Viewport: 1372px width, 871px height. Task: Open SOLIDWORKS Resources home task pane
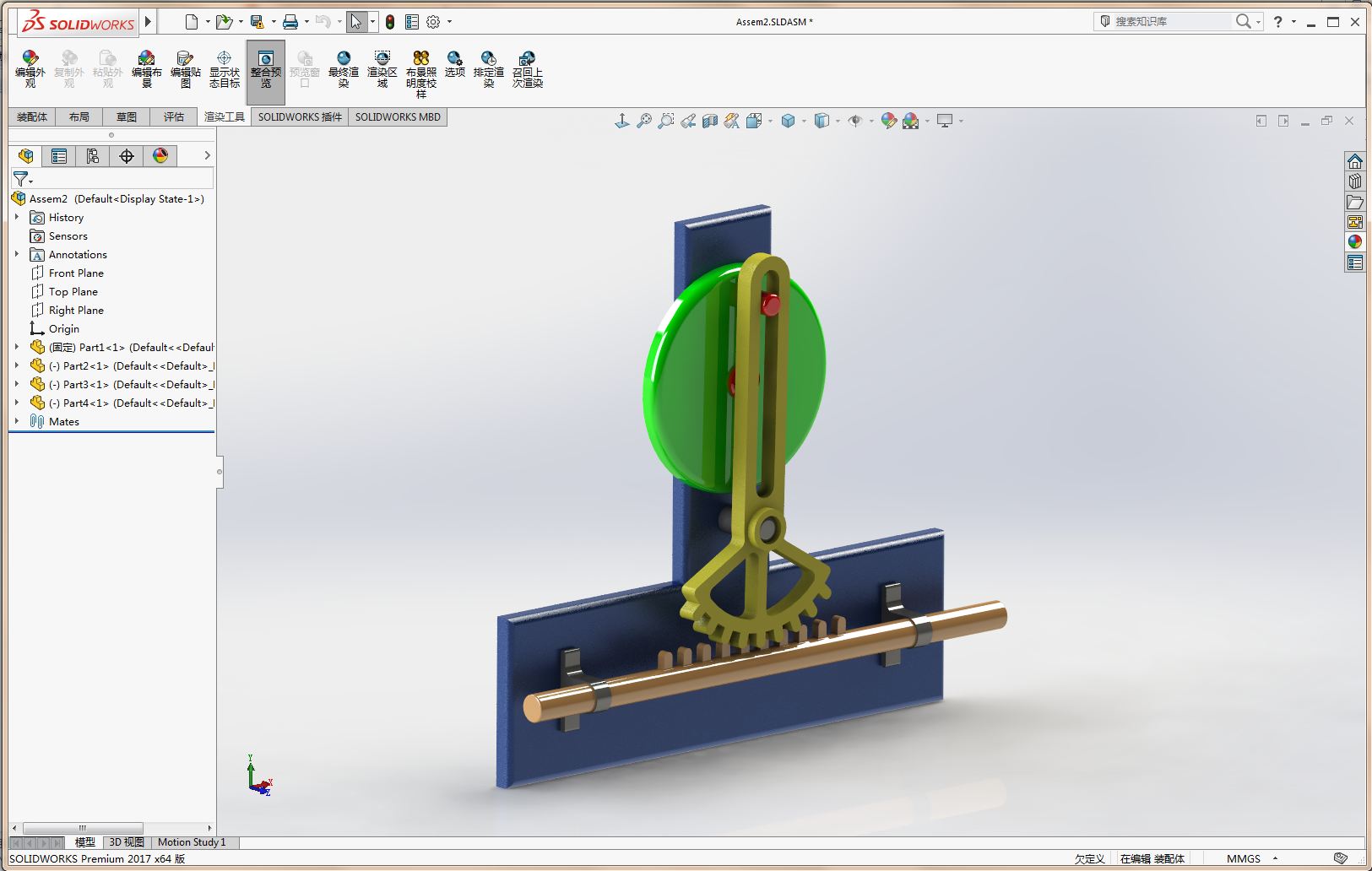tap(1355, 161)
